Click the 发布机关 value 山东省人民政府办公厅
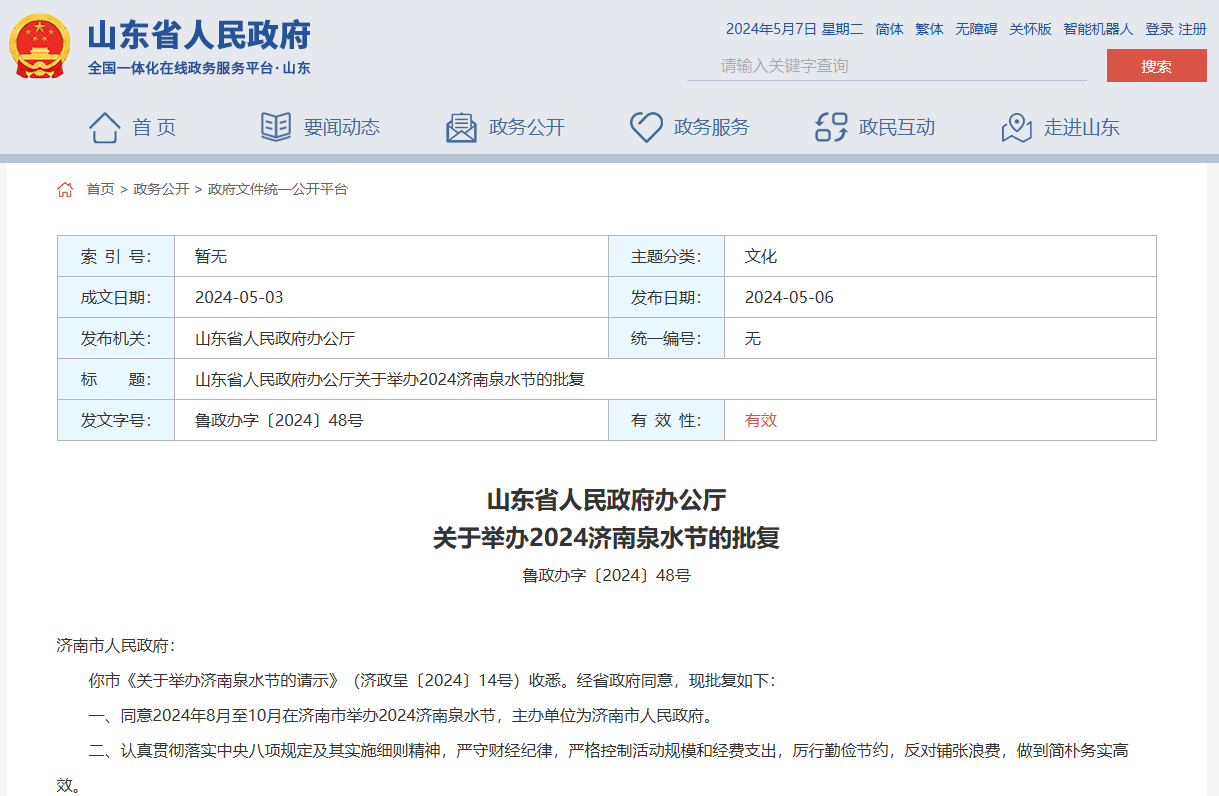The image size is (1219, 796). point(275,339)
